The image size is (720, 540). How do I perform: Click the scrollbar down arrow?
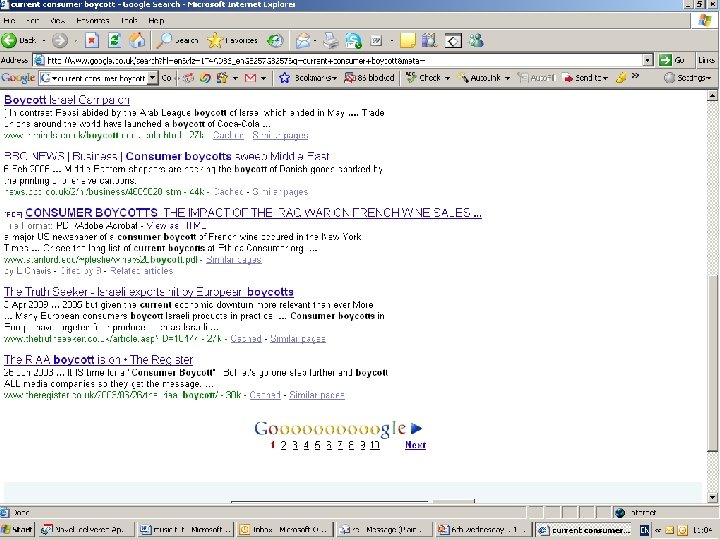(x=712, y=497)
